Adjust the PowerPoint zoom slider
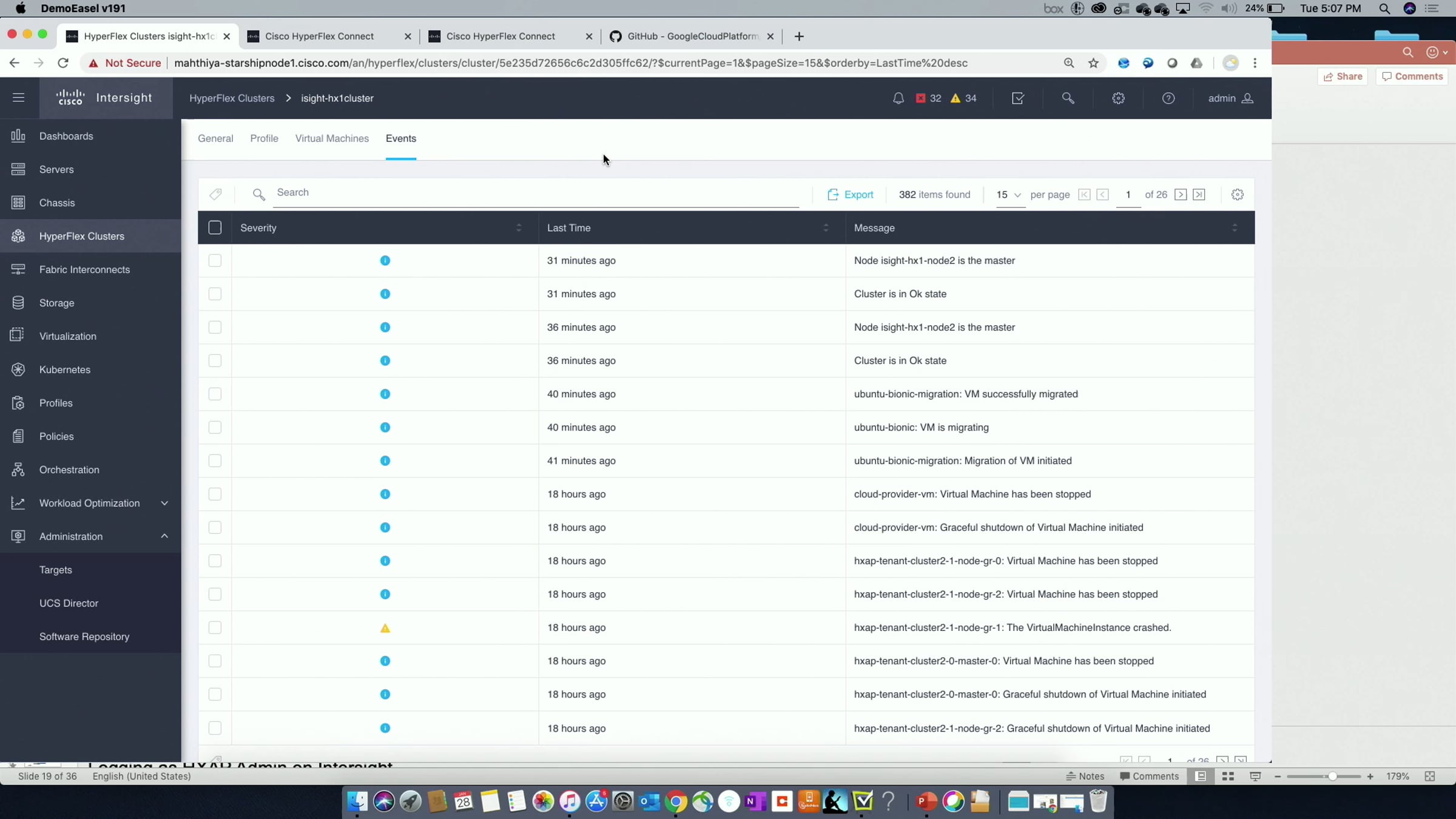This screenshot has width=1456, height=819. point(1332,777)
